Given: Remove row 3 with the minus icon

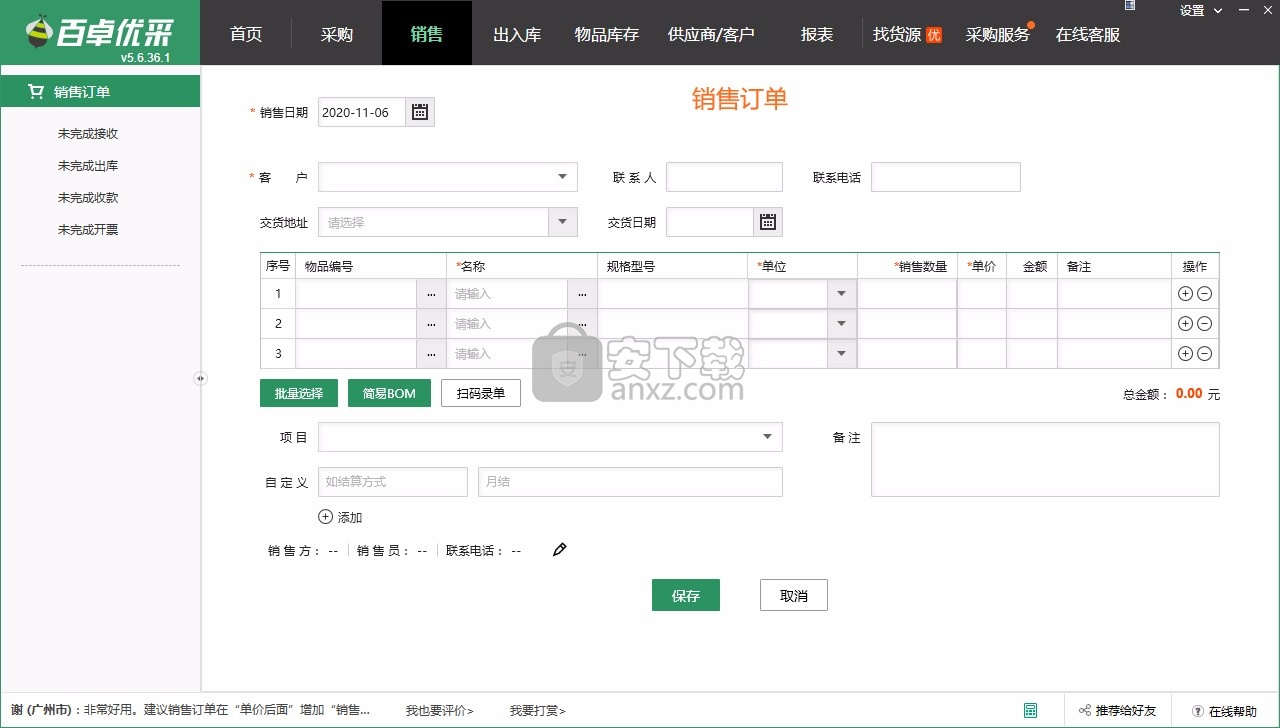Looking at the screenshot, I should pyautogui.click(x=1205, y=354).
